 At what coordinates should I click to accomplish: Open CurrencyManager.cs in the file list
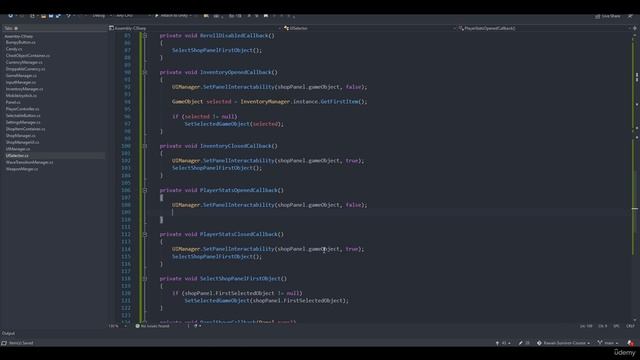coord(24,62)
